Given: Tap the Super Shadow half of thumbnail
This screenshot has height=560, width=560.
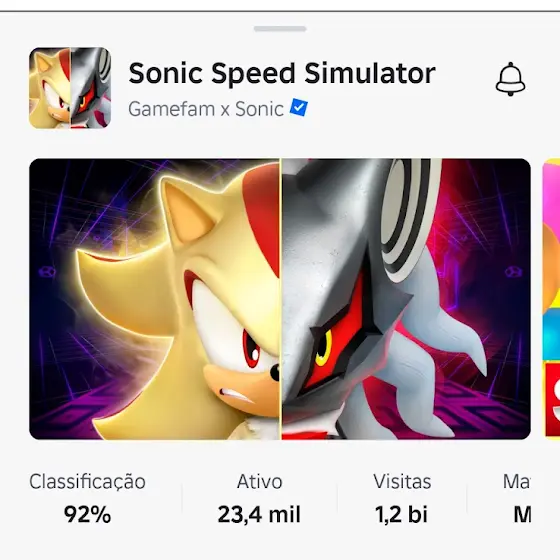Looking at the screenshot, I should (155, 299).
